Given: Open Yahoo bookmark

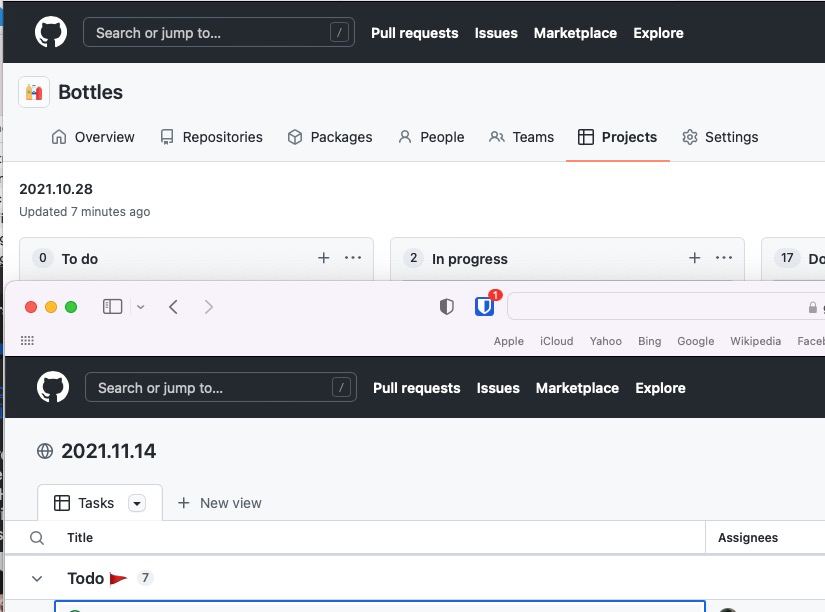Looking at the screenshot, I should [x=606, y=341].
